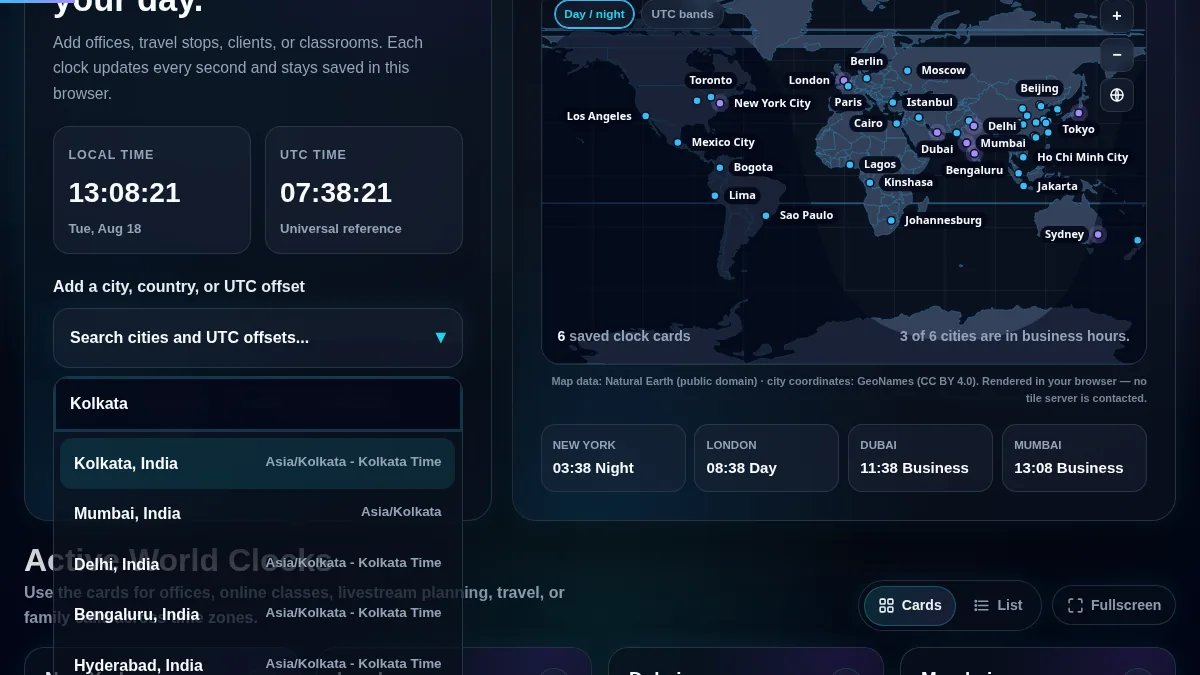The height and width of the screenshot is (675, 1200).
Task: Select Kolkata, India from suggestions
Action: coord(258,463)
